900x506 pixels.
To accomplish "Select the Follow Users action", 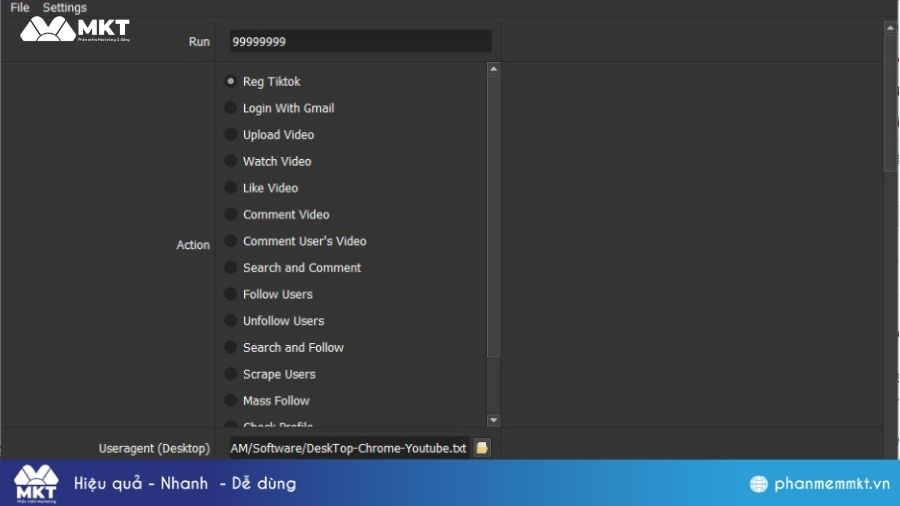I will [x=269, y=294].
